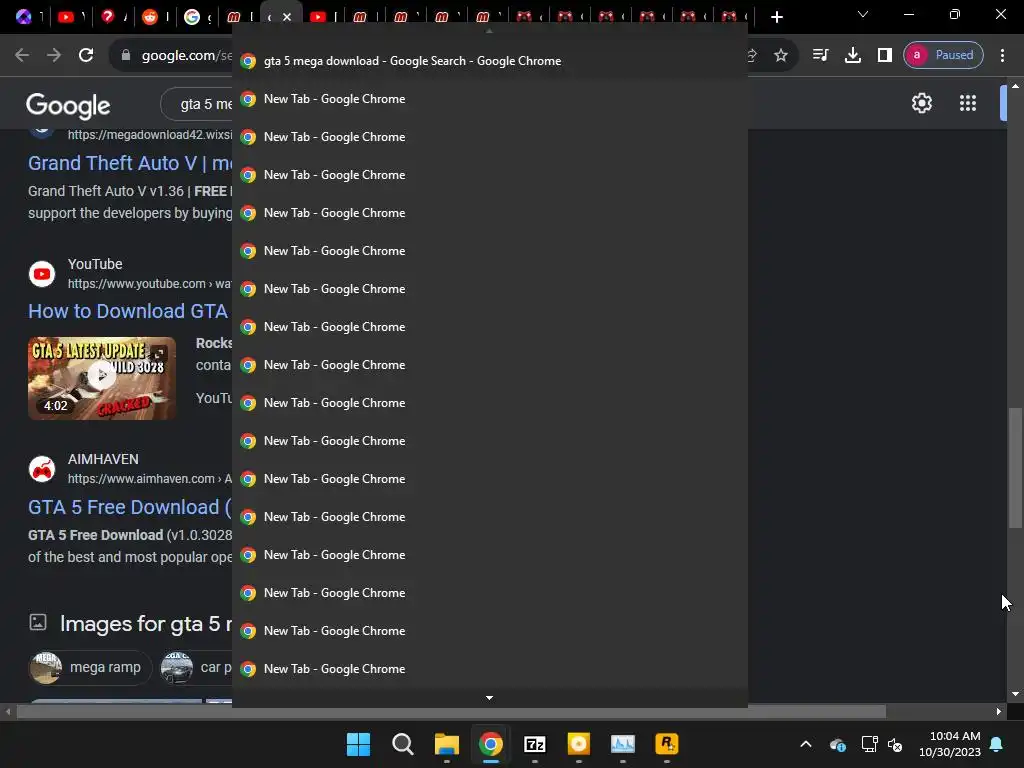Open the Rockstar Games Launcher taskbar icon

(x=667, y=744)
